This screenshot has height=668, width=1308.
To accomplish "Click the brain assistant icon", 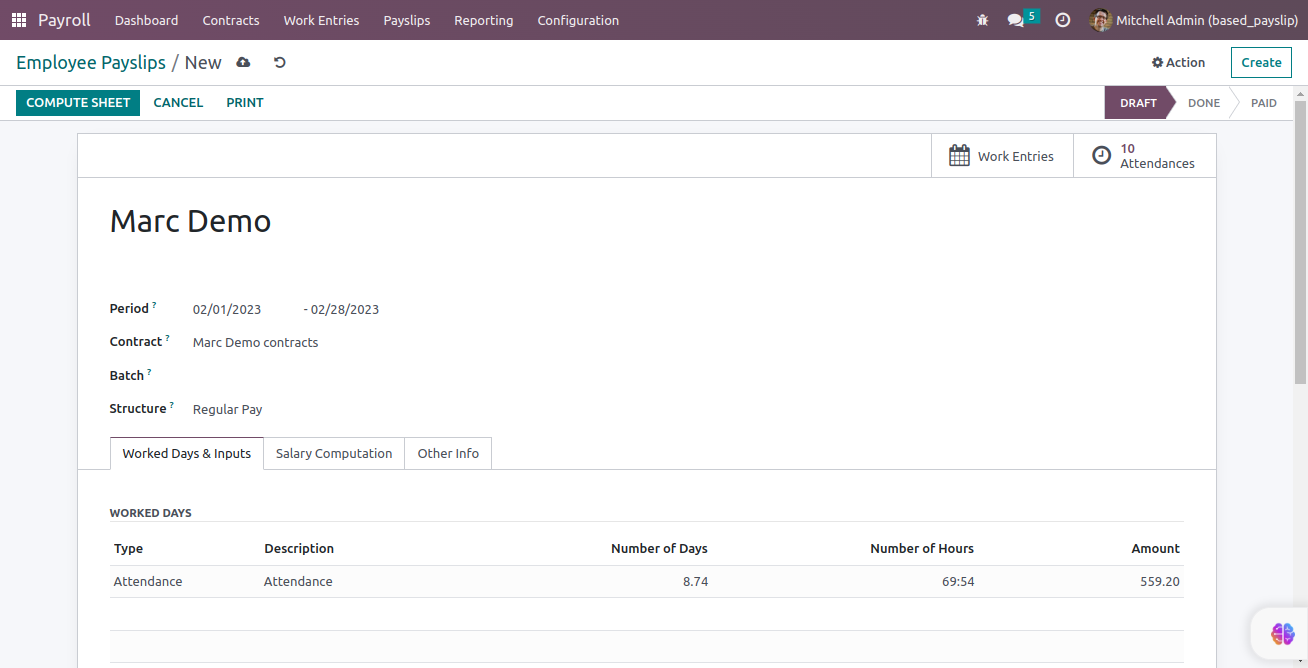I will click(1282, 633).
